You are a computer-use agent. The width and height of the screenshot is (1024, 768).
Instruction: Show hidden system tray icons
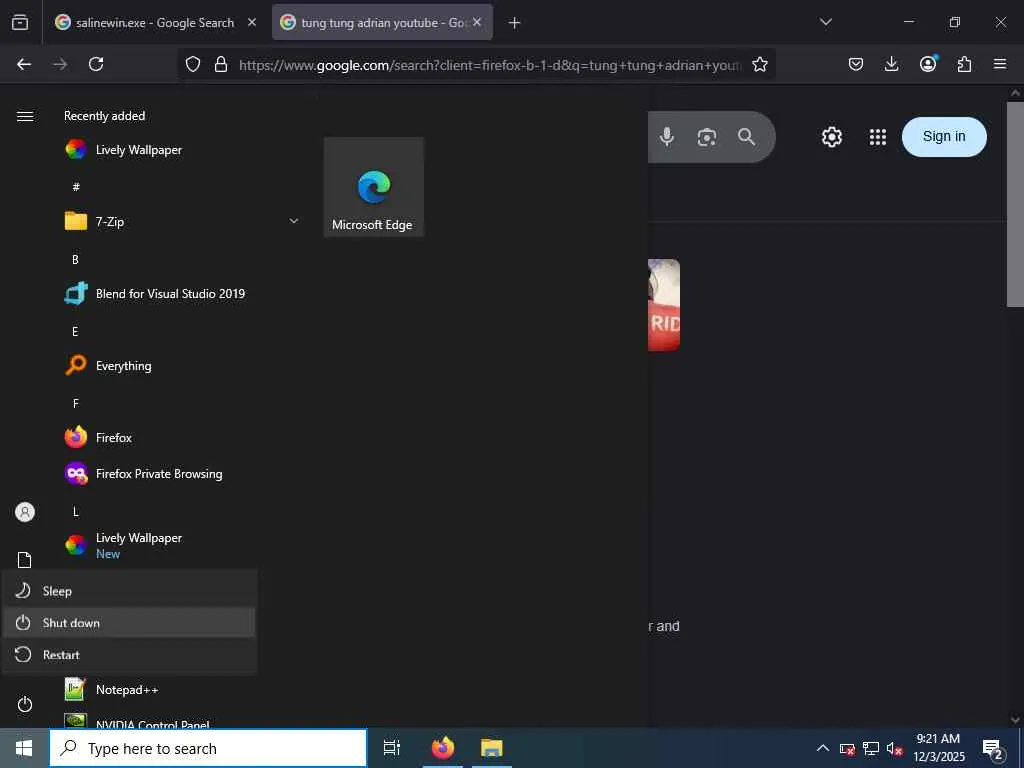coord(823,748)
